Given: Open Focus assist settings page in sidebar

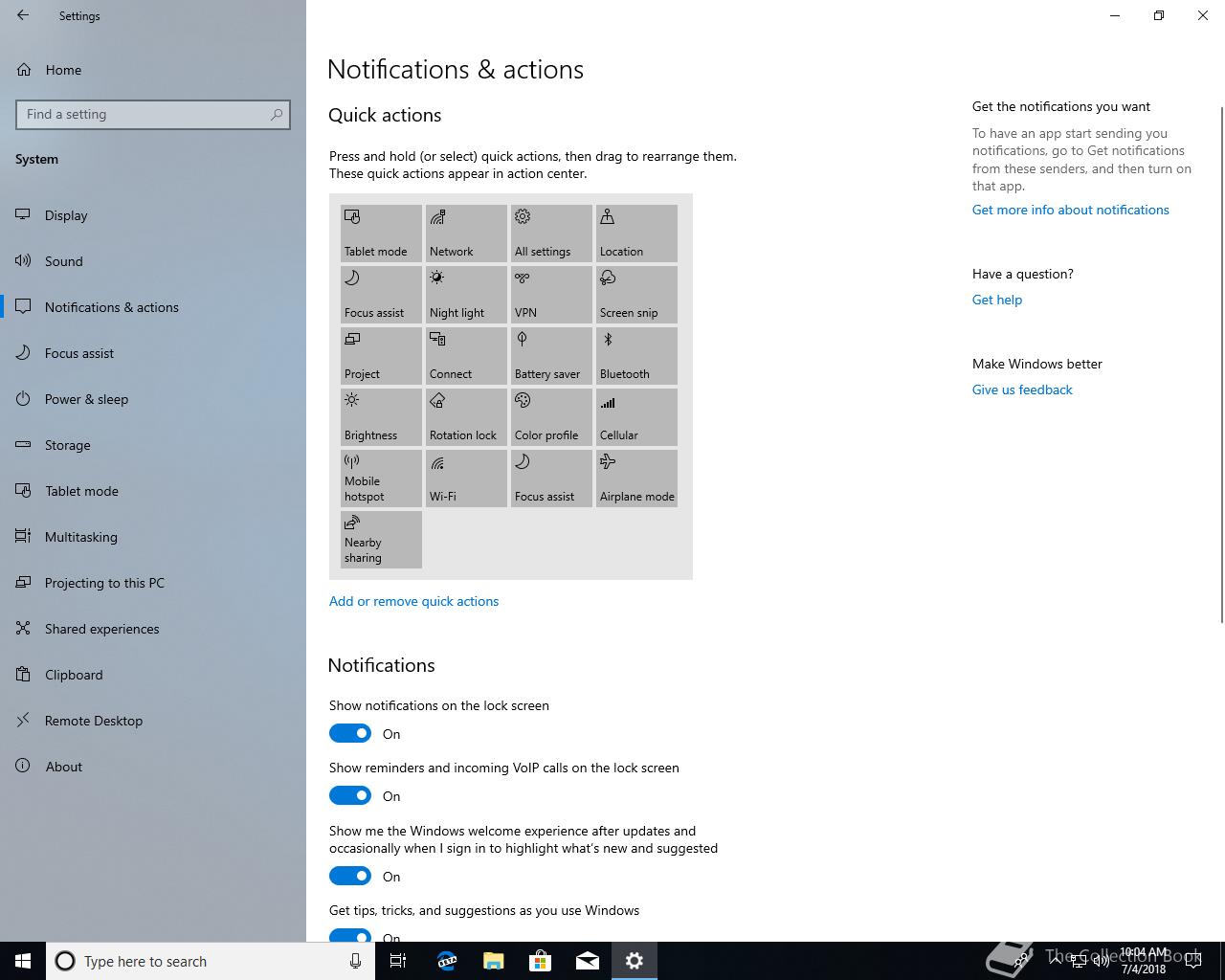Looking at the screenshot, I should coord(153,353).
